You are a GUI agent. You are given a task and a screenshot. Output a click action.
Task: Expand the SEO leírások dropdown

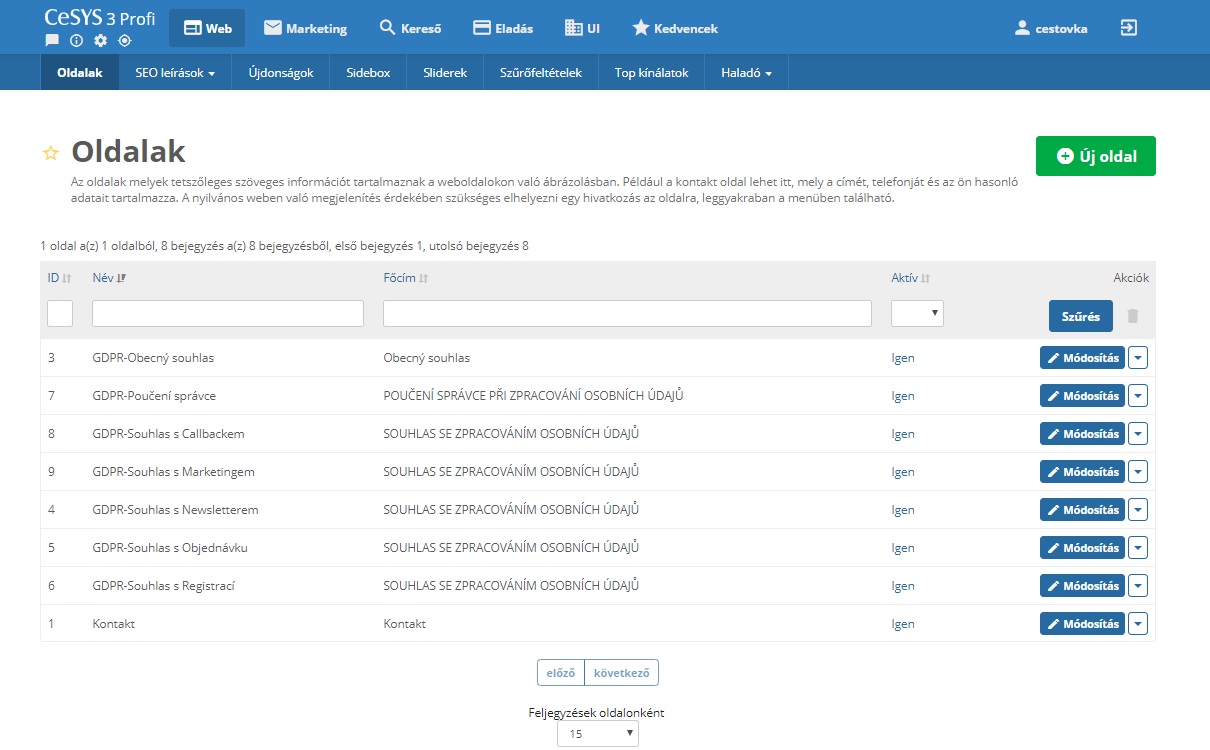coord(175,72)
